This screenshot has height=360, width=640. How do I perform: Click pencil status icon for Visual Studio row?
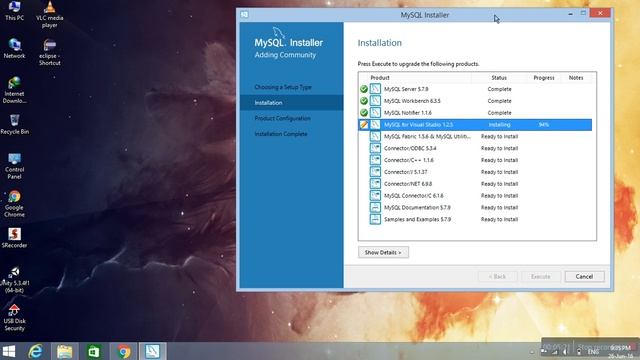[x=364, y=124]
